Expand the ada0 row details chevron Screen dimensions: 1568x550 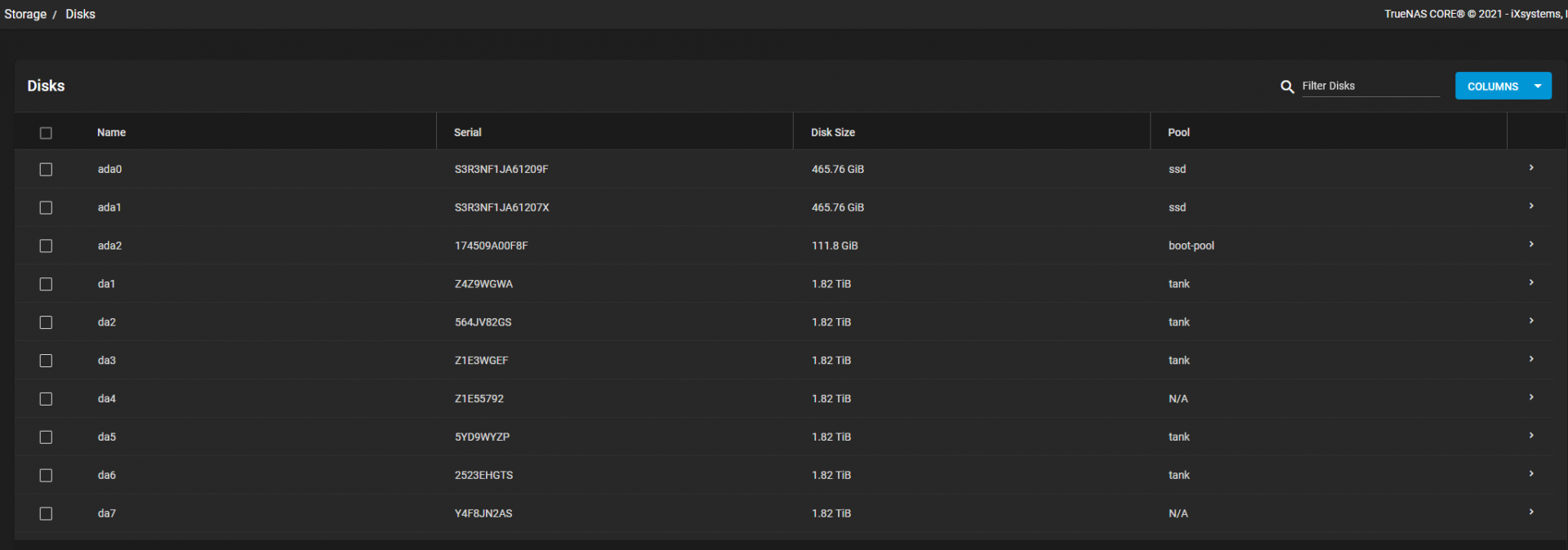(1531, 167)
